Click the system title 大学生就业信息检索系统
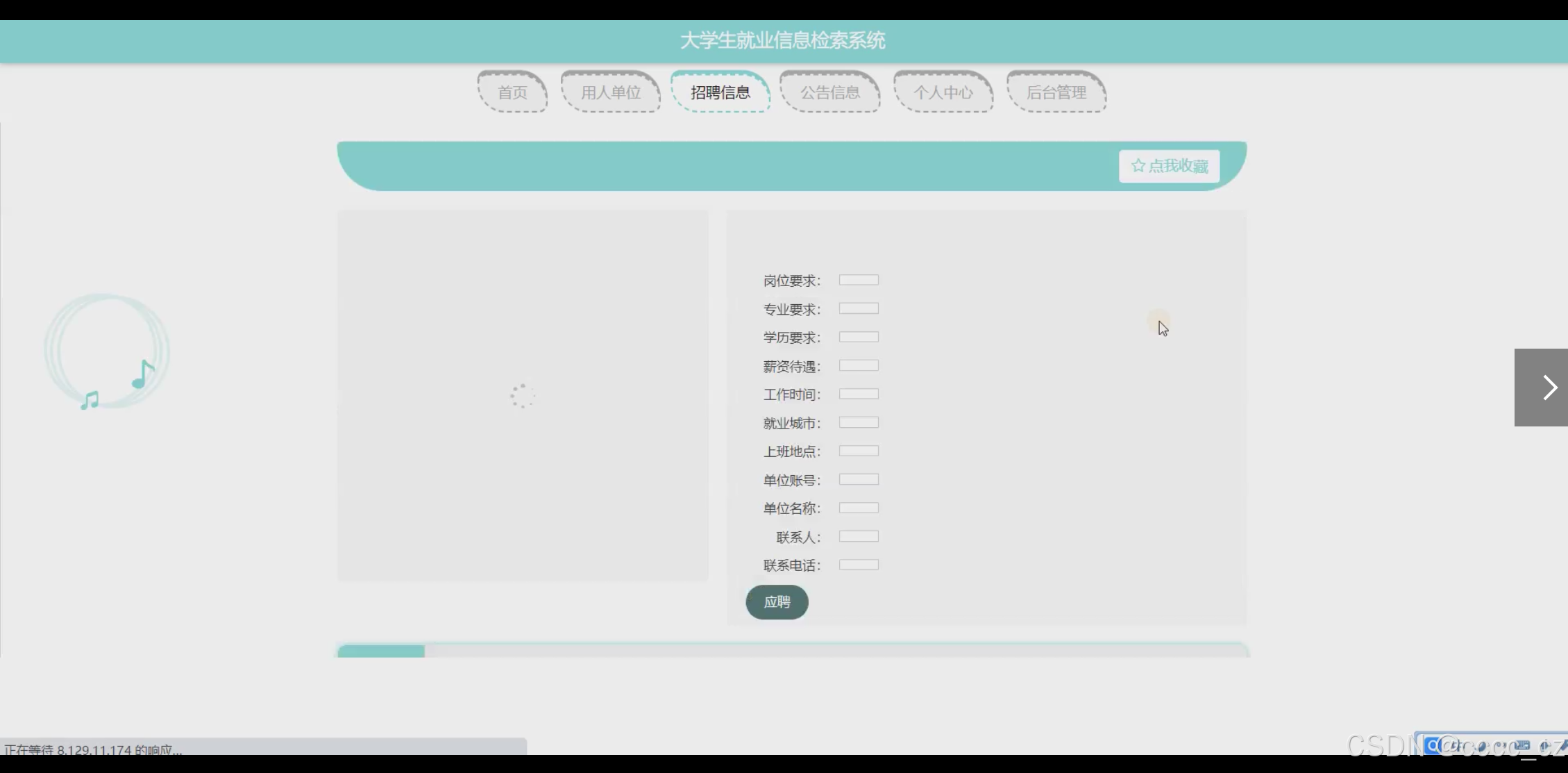 pyautogui.click(x=782, y=41)
